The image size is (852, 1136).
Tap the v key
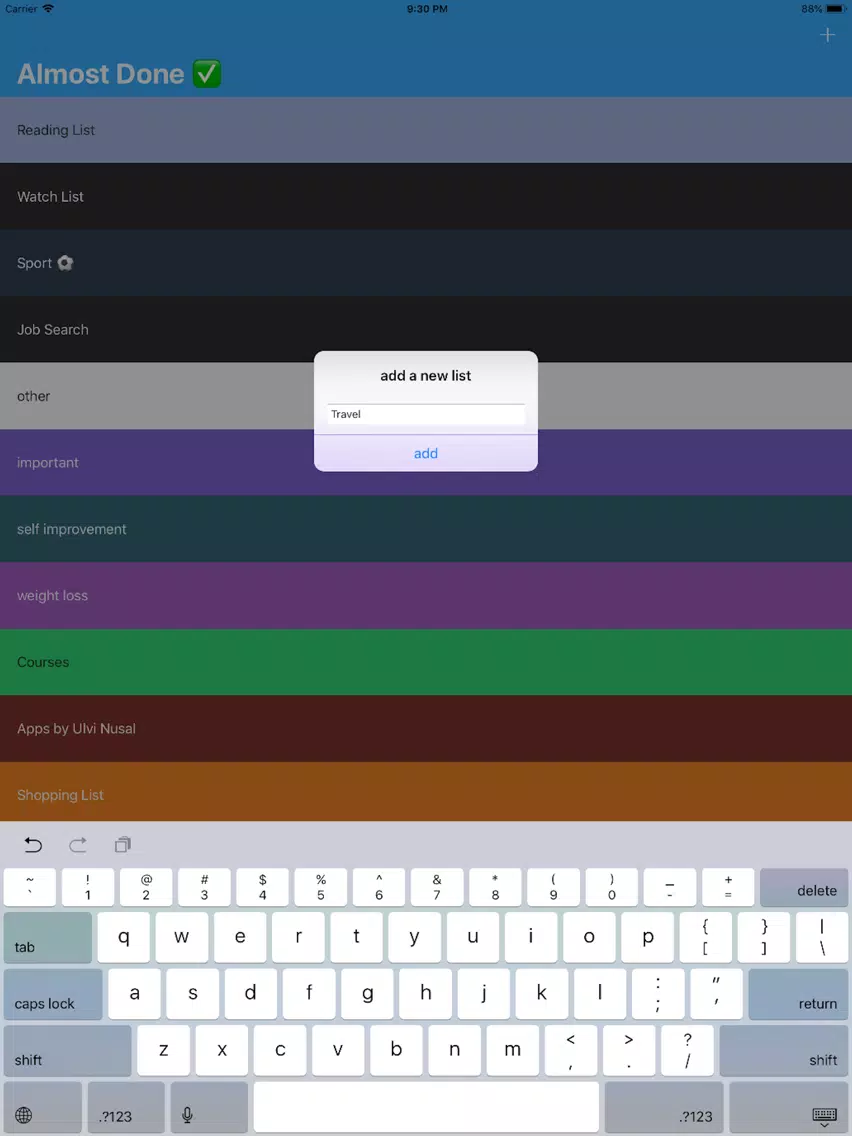(x=338, y=1051)
